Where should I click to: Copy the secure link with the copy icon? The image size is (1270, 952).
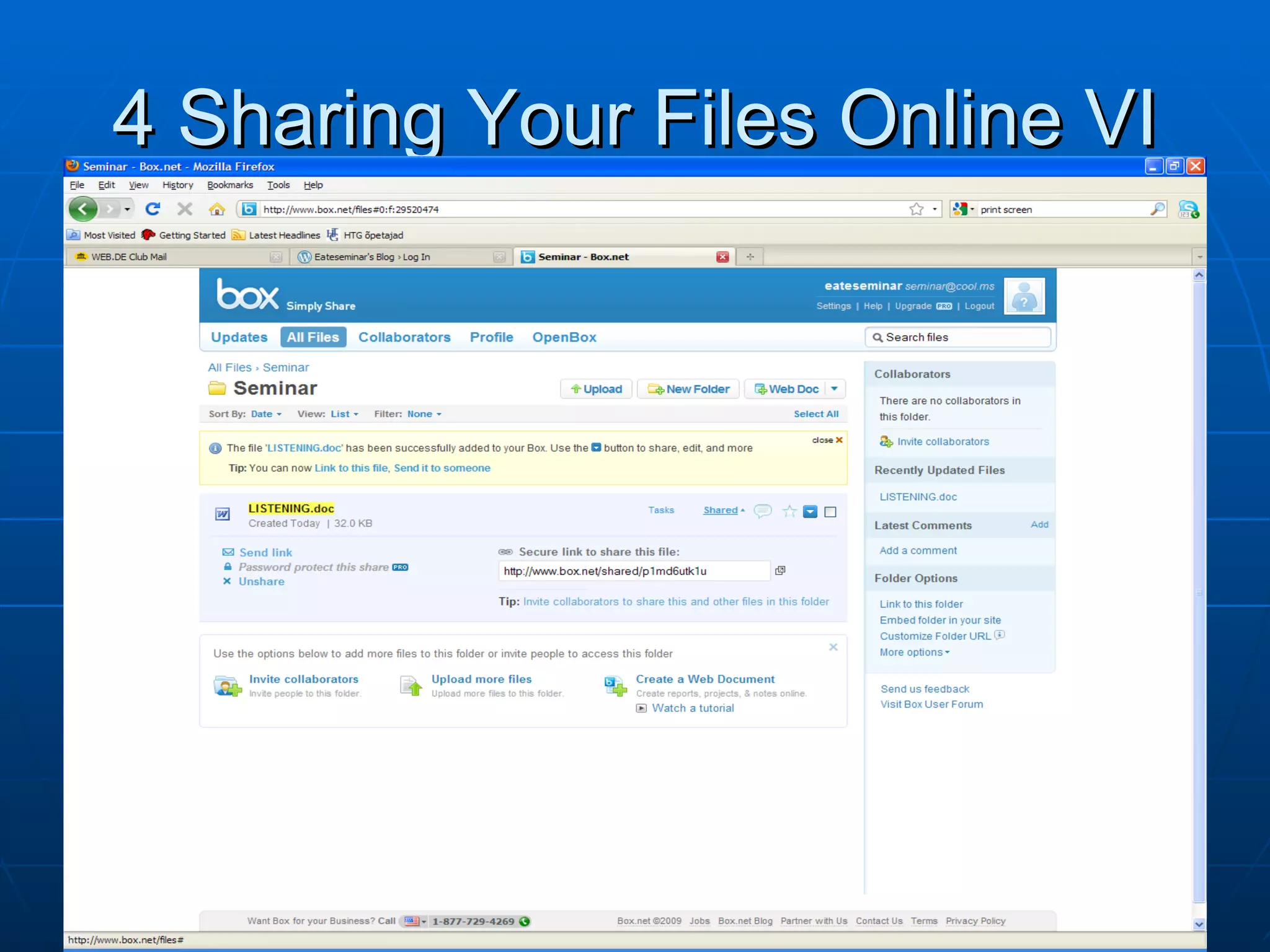click(x=780, y=570)
